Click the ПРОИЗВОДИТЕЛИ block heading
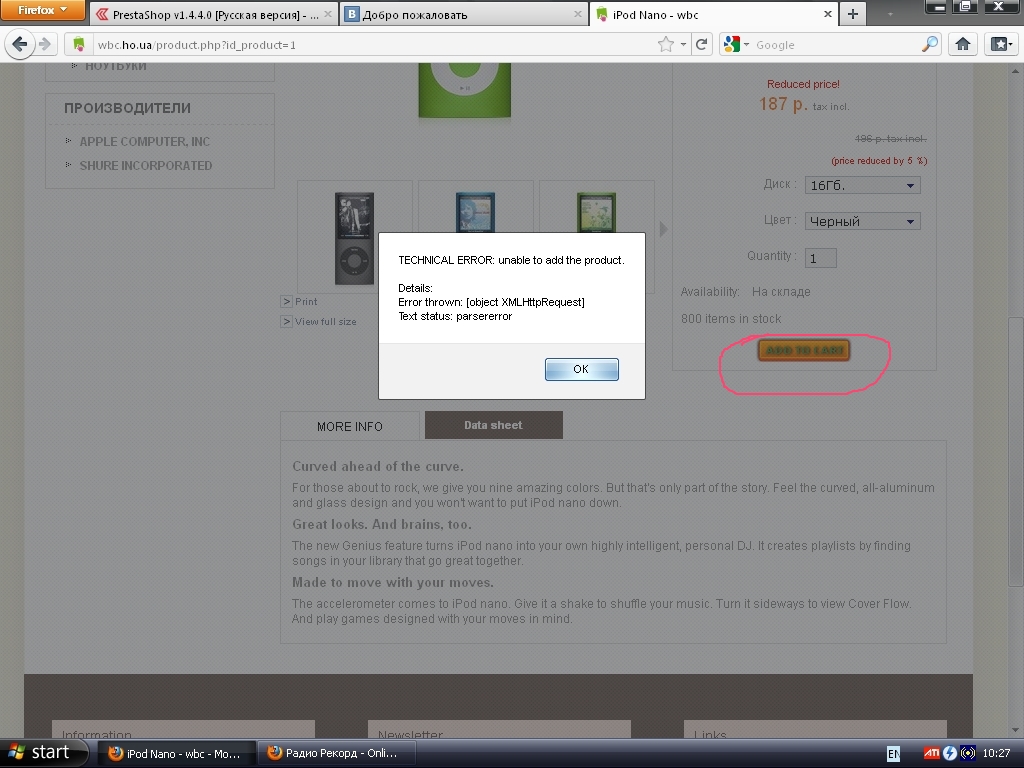Screen dimensions: 1024x768 (127, 108)
